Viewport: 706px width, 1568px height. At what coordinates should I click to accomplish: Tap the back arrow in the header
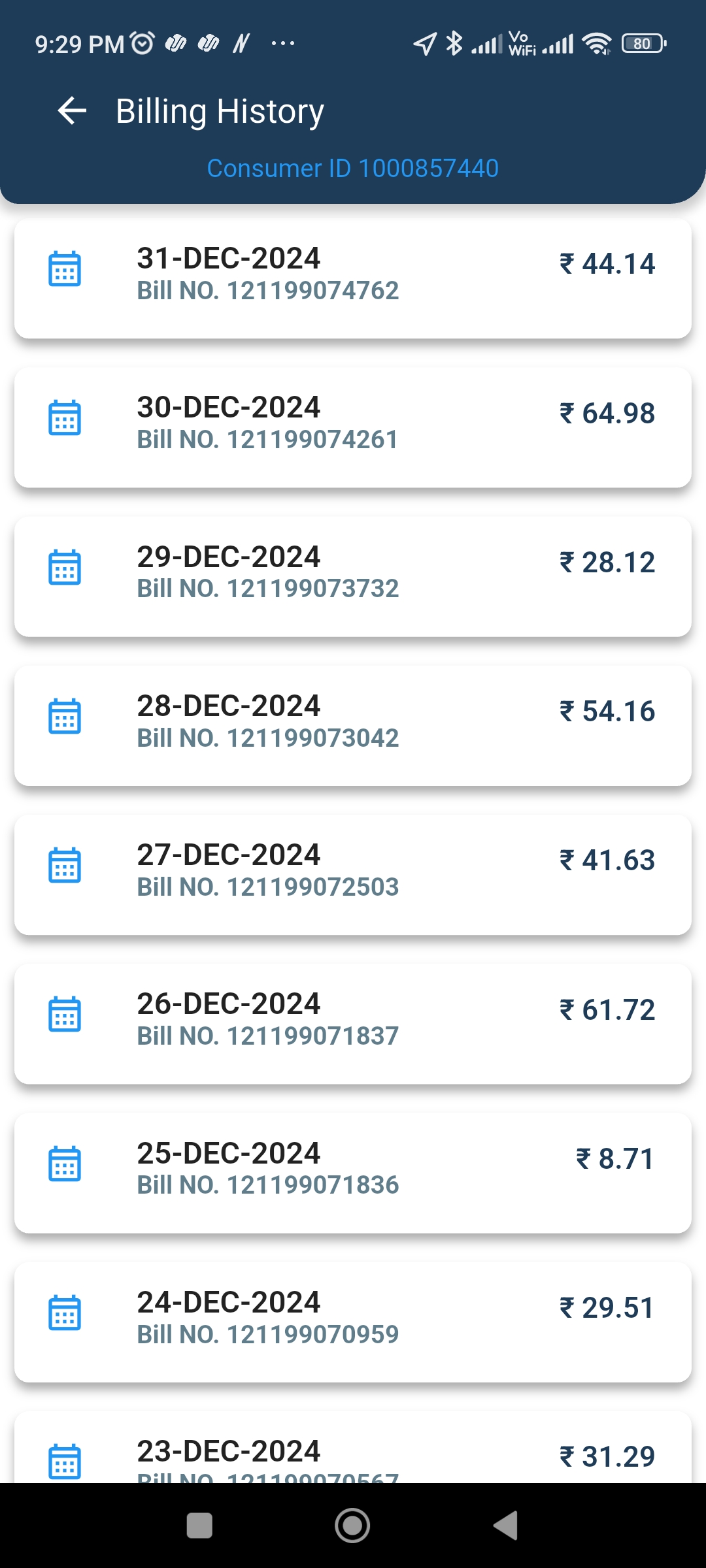(x=72, y=110)
